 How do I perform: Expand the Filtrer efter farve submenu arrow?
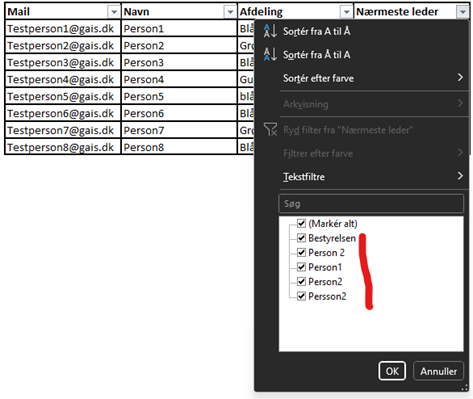tap(460, 153)
